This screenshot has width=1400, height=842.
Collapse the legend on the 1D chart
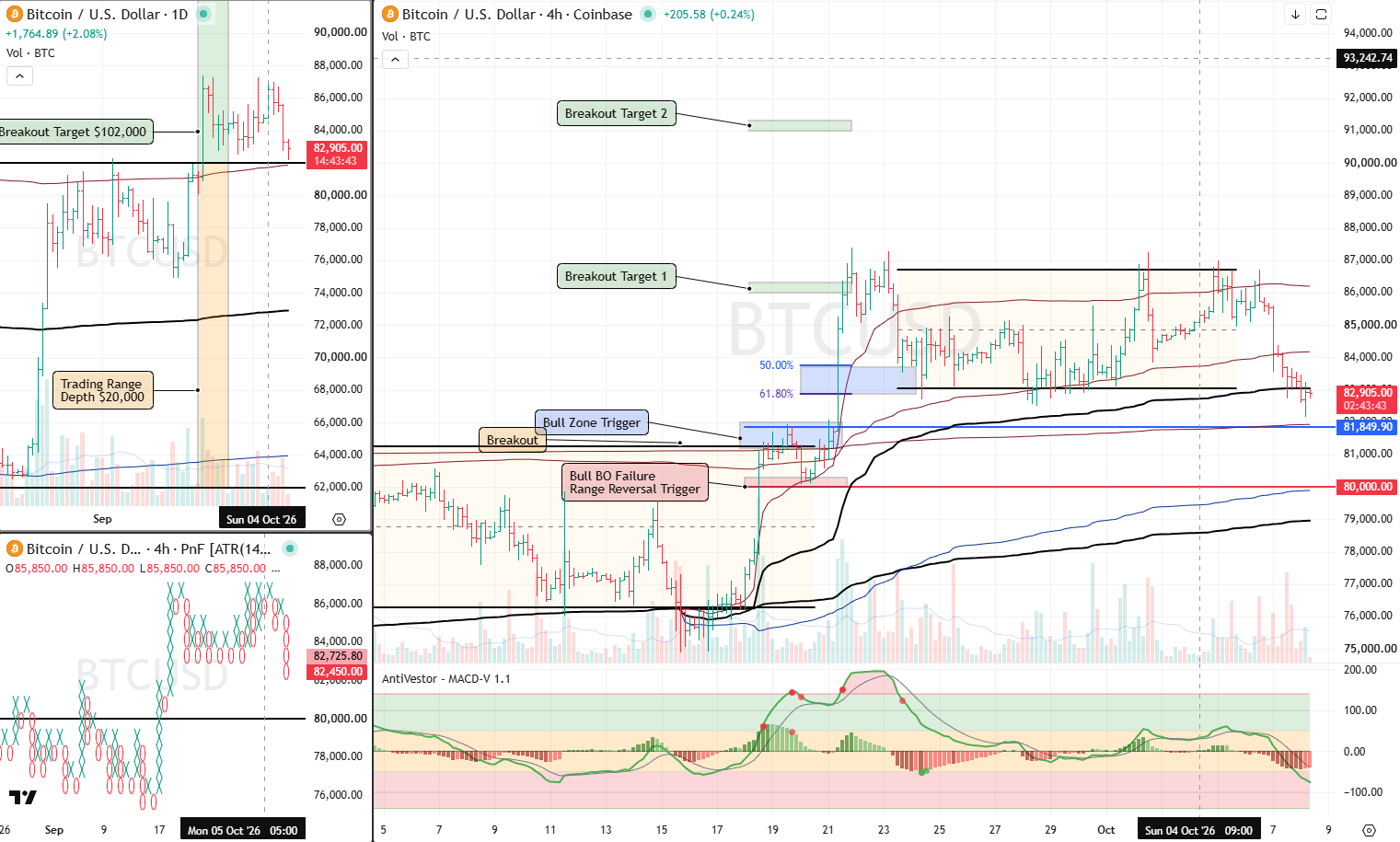pyautogui.click(x=19, y=75)
